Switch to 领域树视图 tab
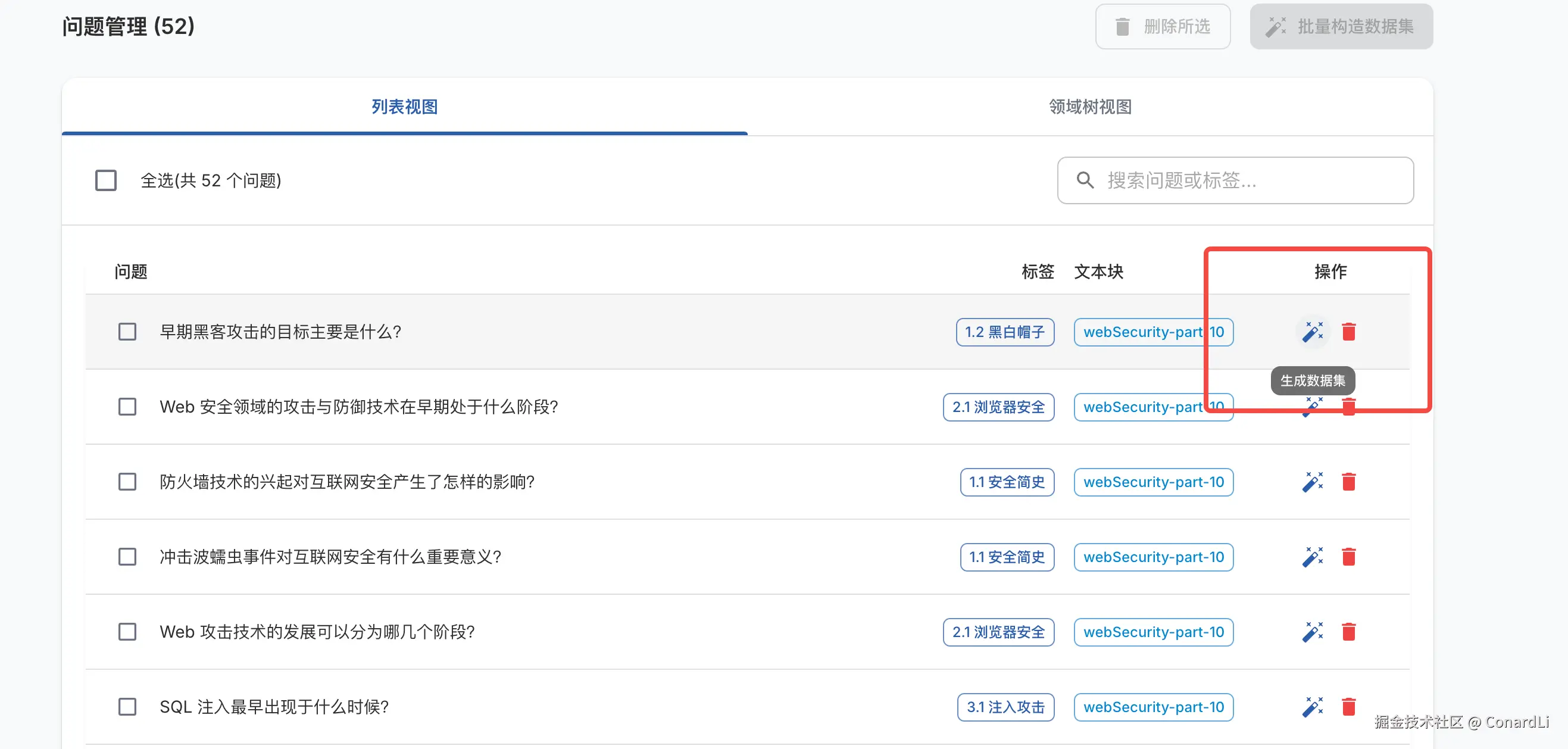1568x749 pixels. pos(1089,107)
